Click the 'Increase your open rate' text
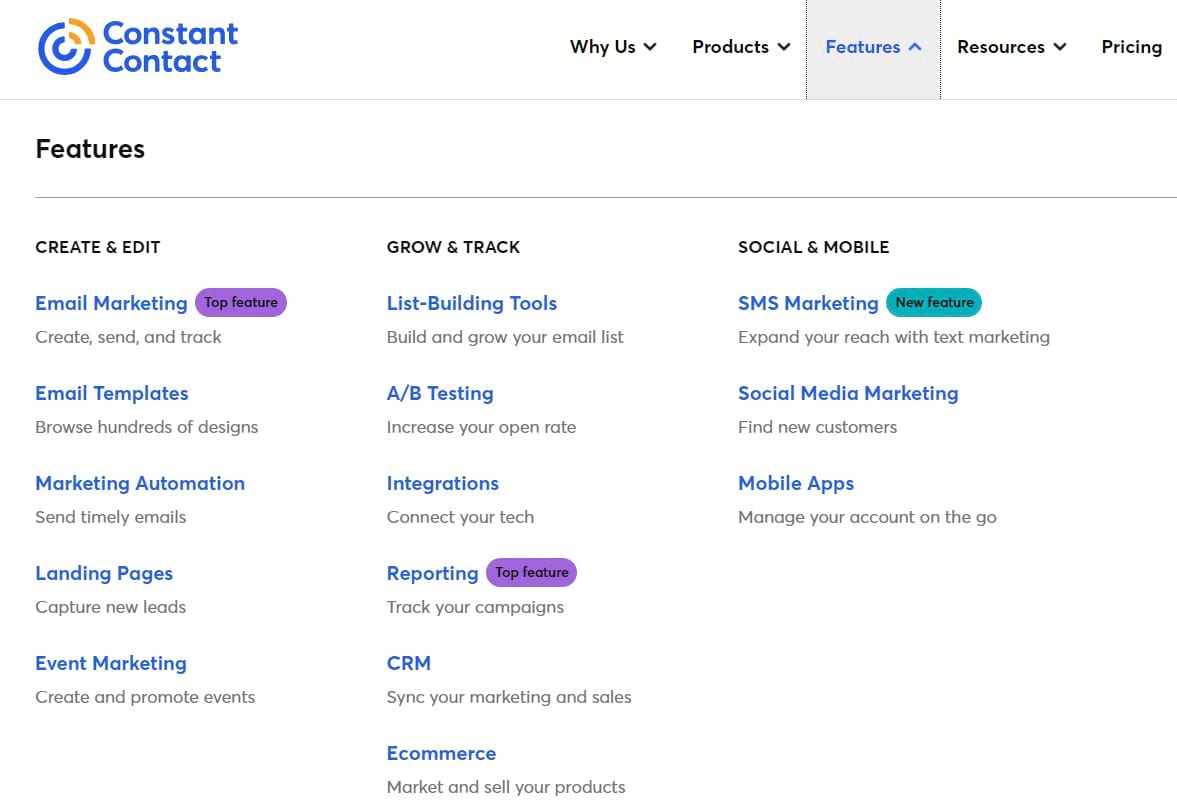 tap(481, 427)
